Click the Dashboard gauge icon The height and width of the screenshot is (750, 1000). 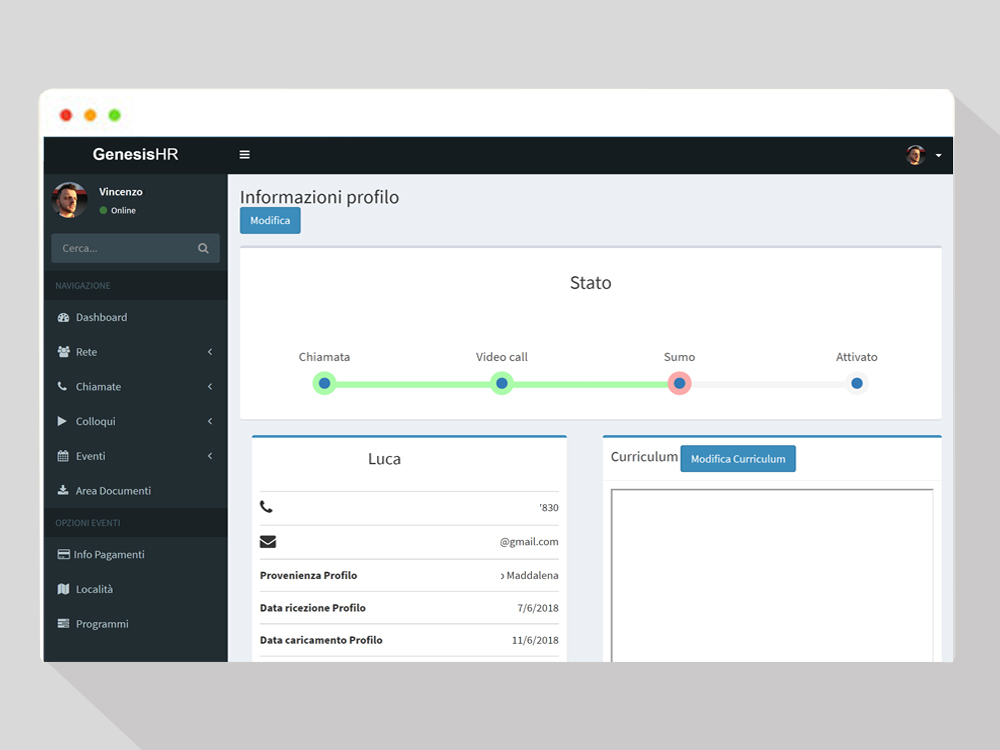[64, 318]
